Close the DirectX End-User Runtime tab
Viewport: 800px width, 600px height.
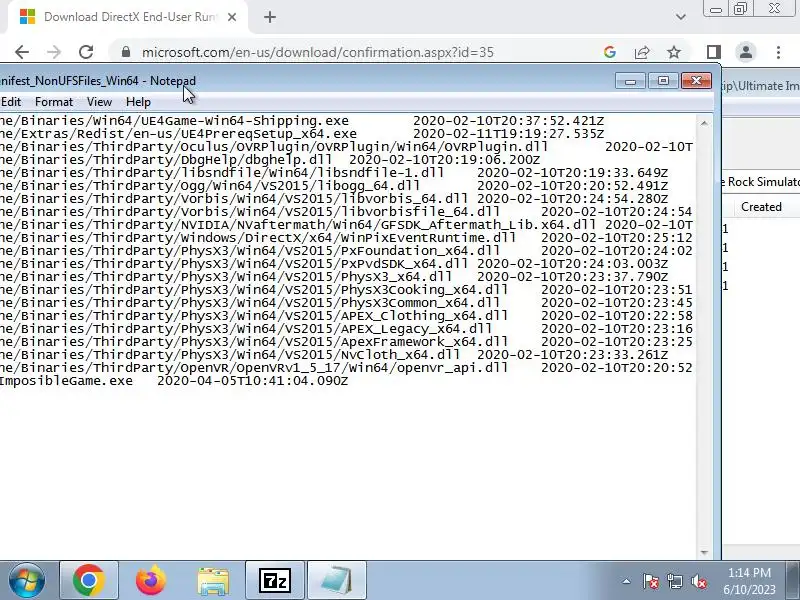[232, 17]
